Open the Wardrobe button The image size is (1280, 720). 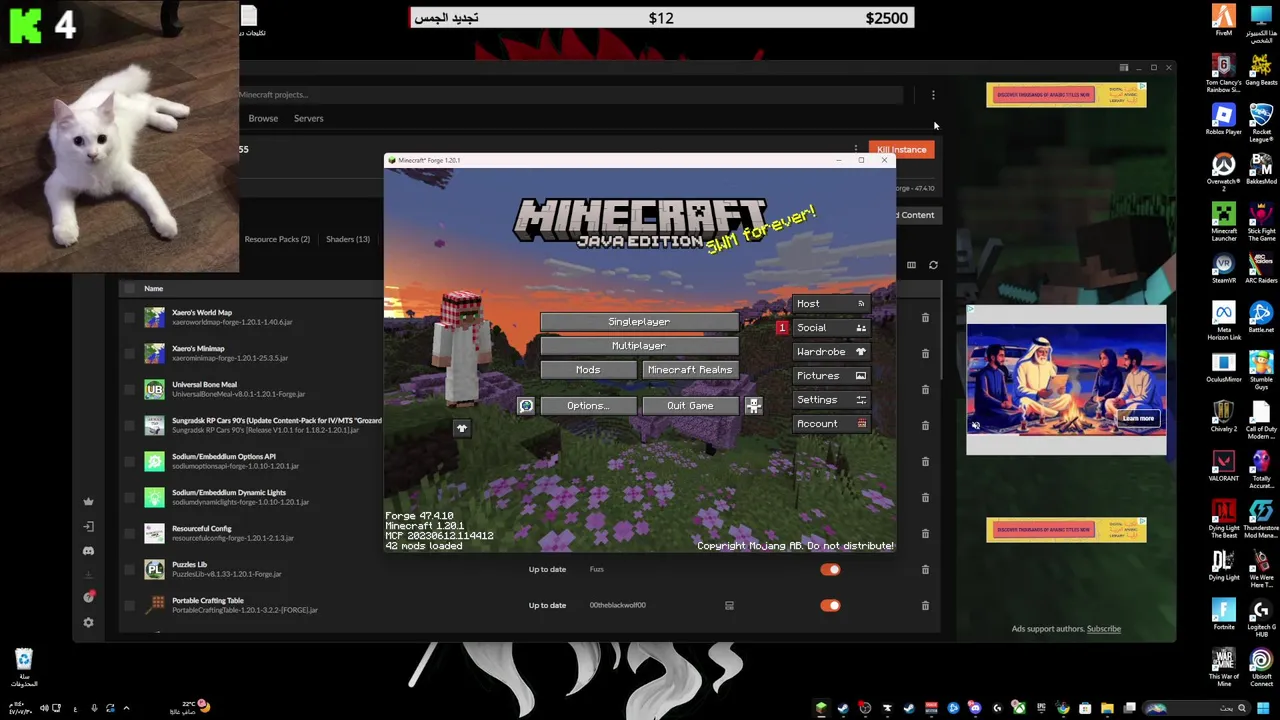coord(831,352)
